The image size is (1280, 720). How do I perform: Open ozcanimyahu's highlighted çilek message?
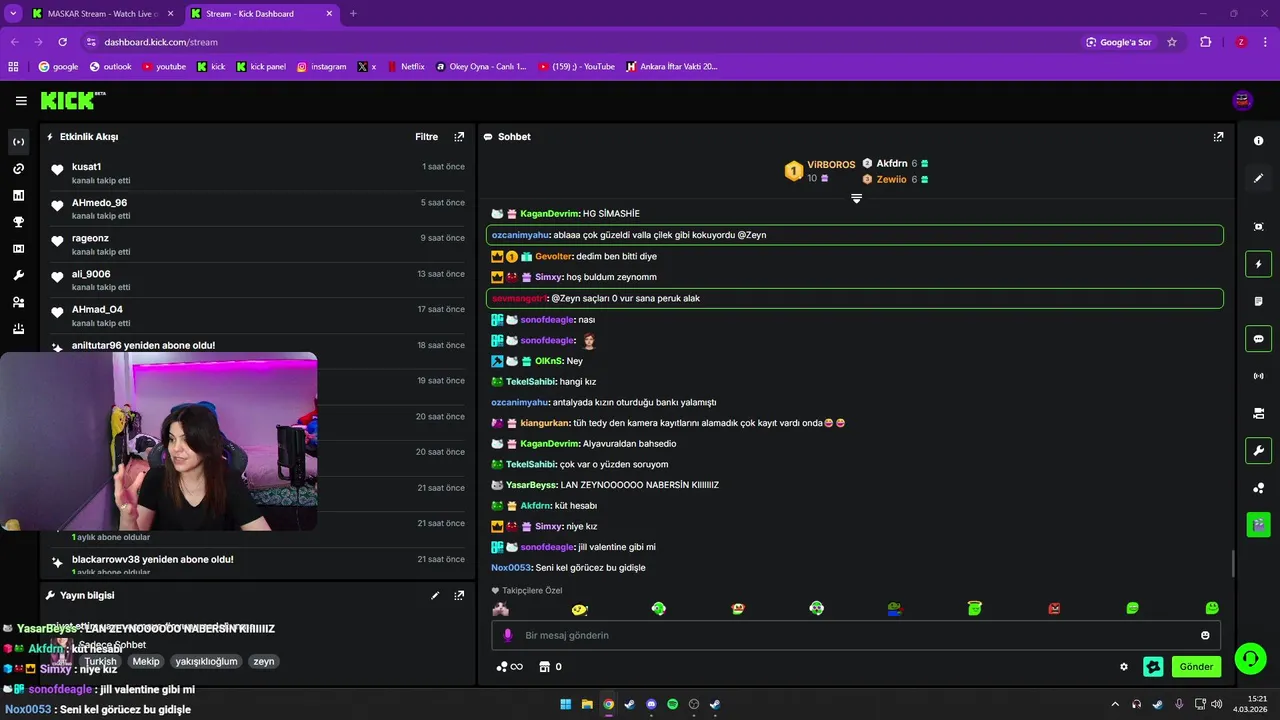[x=855, y=235]
